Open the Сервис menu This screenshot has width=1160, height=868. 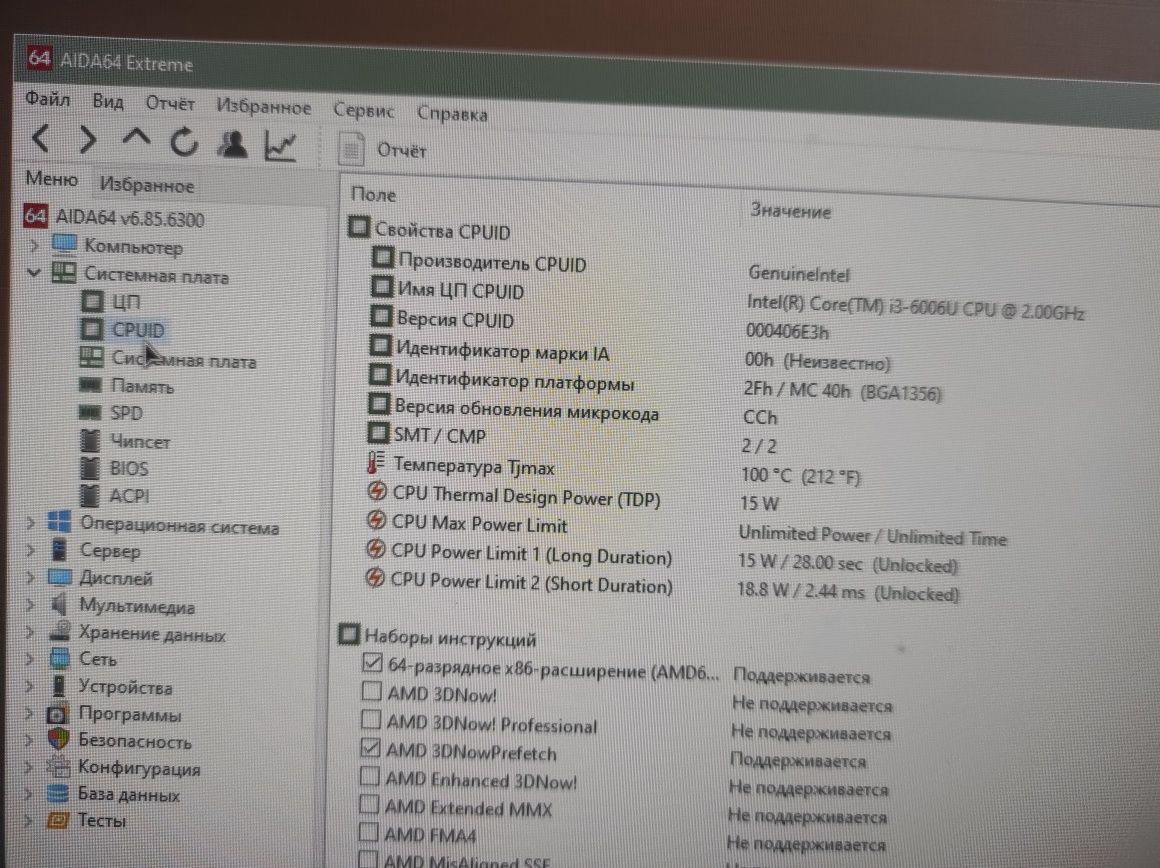coord(363,110)
